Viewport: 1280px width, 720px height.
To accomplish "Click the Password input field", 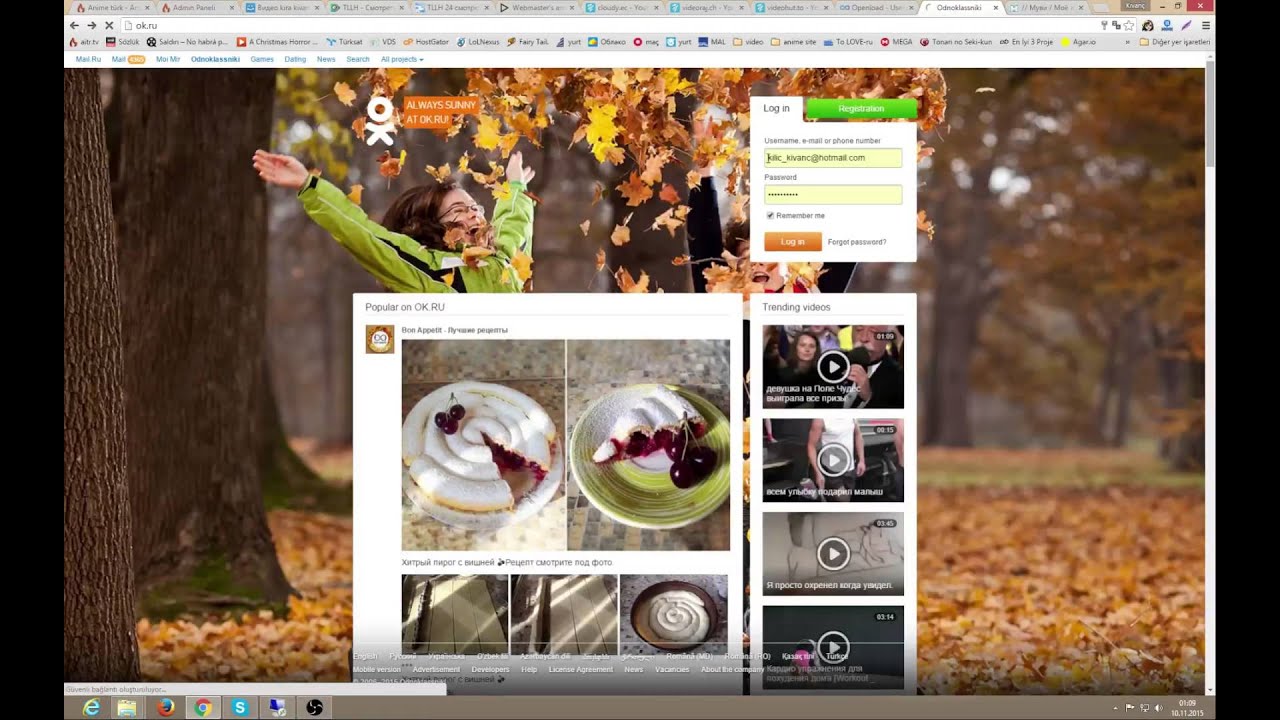I will point(833,194).
